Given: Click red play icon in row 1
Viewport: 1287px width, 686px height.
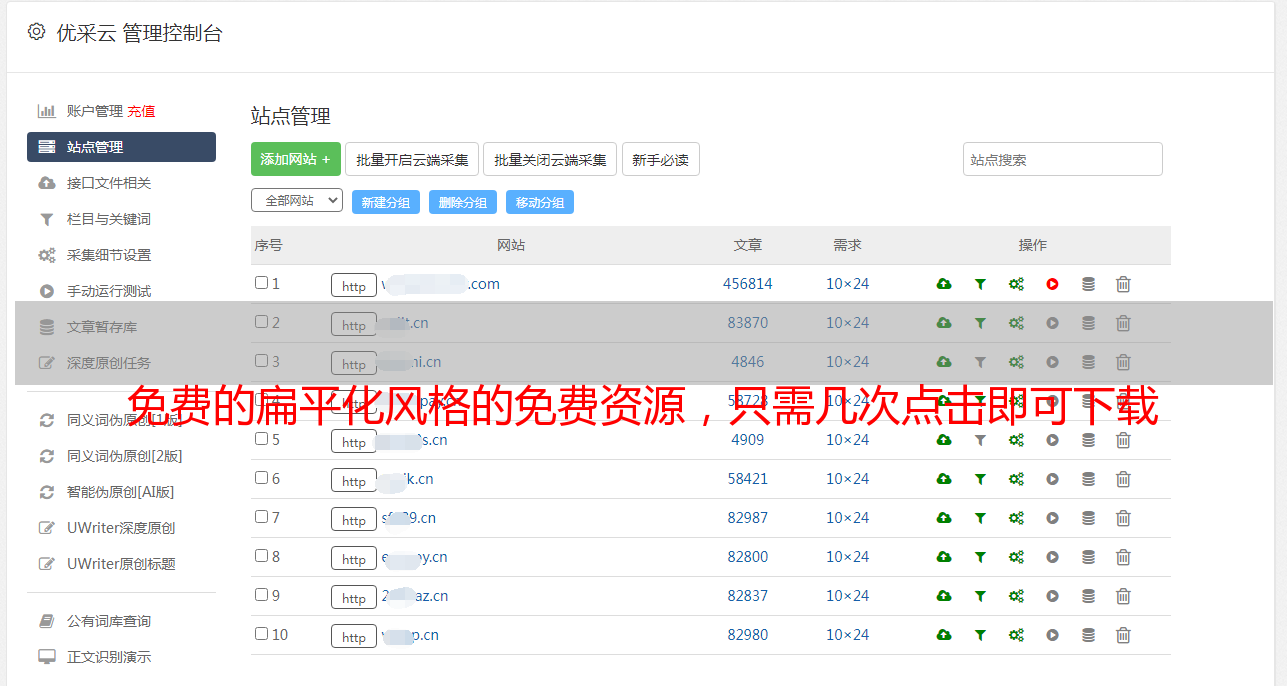Looking at the screenshot, I should [1052, 284].
